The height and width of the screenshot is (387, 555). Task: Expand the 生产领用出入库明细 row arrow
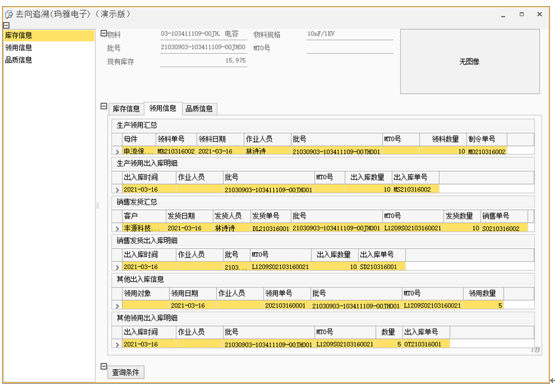click(x=117, y=190)
